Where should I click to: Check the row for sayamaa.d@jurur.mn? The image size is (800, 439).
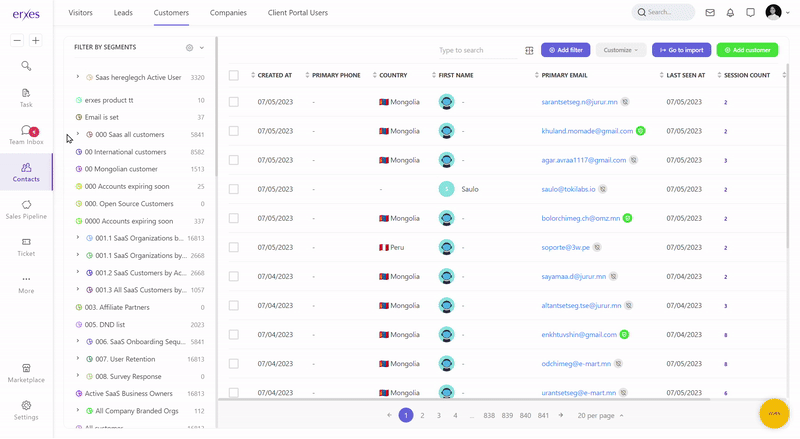234,276
